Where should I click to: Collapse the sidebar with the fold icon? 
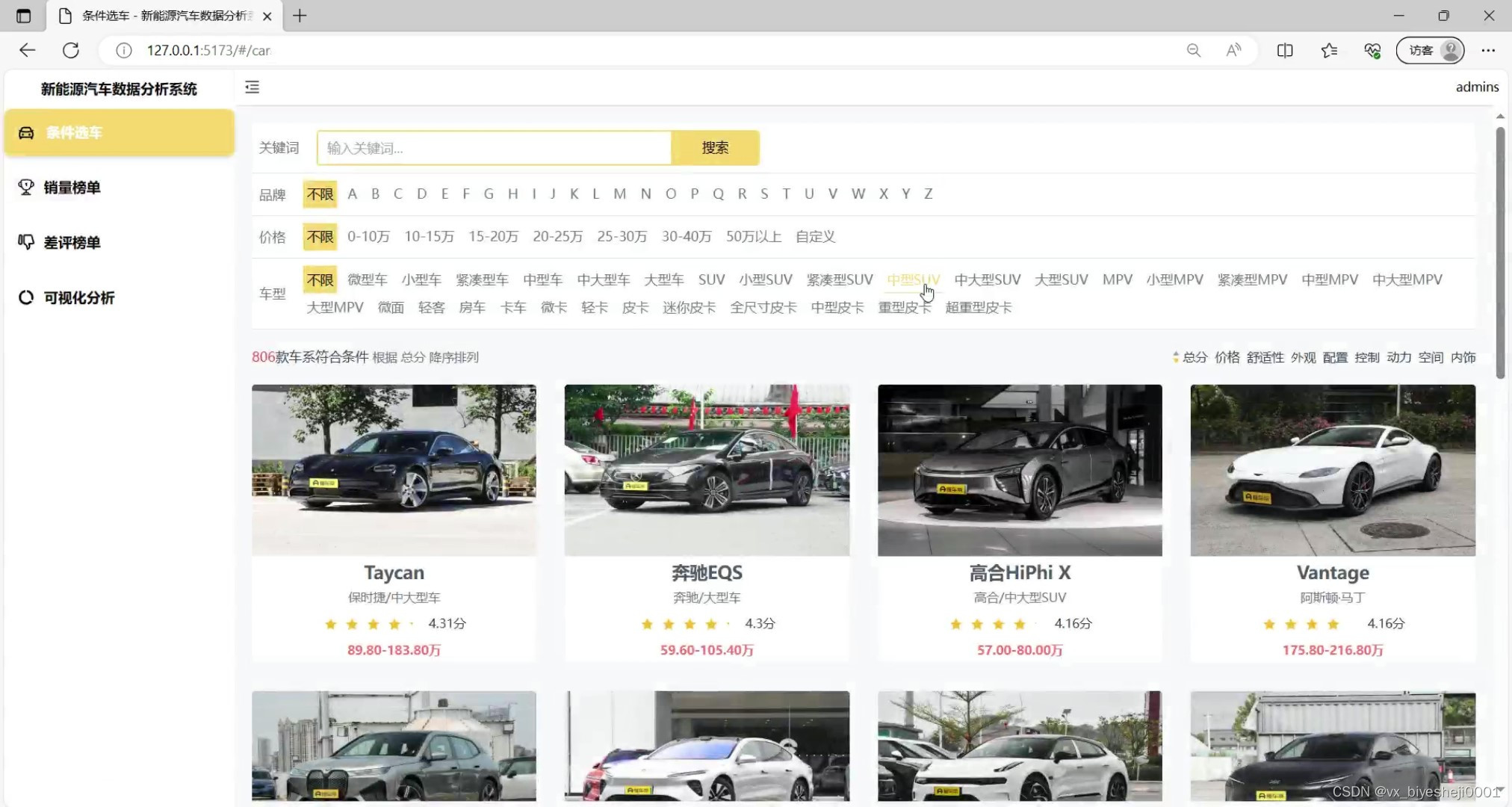point(252,87)
